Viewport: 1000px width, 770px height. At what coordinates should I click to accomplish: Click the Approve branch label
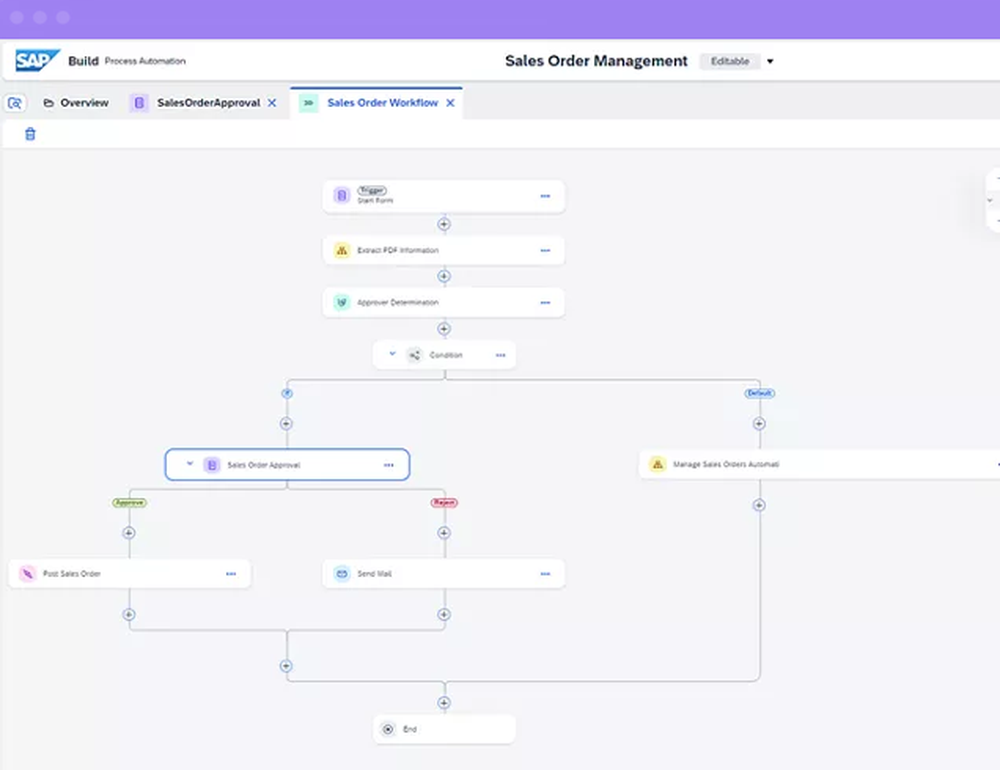[129, 503]
